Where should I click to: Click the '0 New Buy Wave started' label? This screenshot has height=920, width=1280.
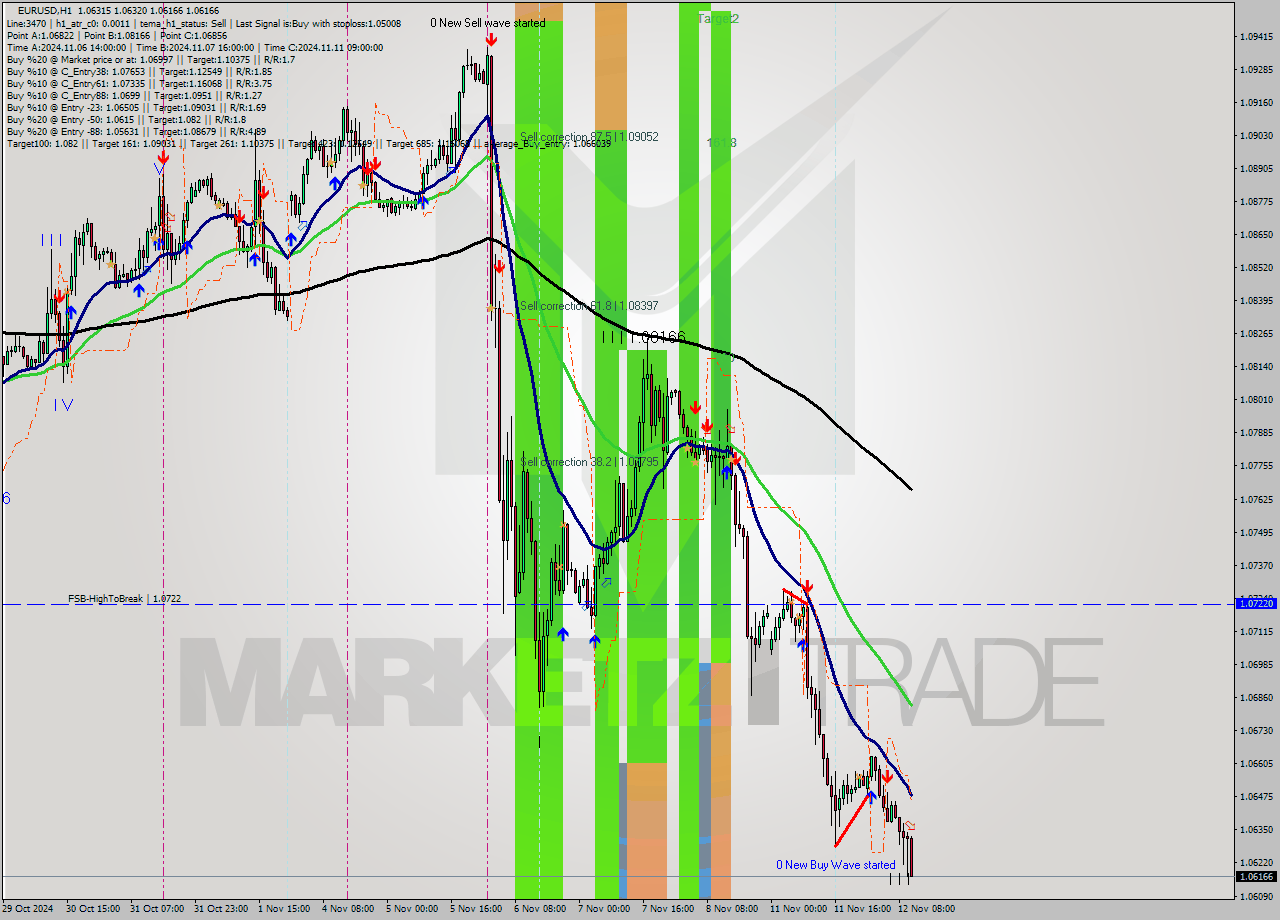pyautogui.click(x=836, y=865)
